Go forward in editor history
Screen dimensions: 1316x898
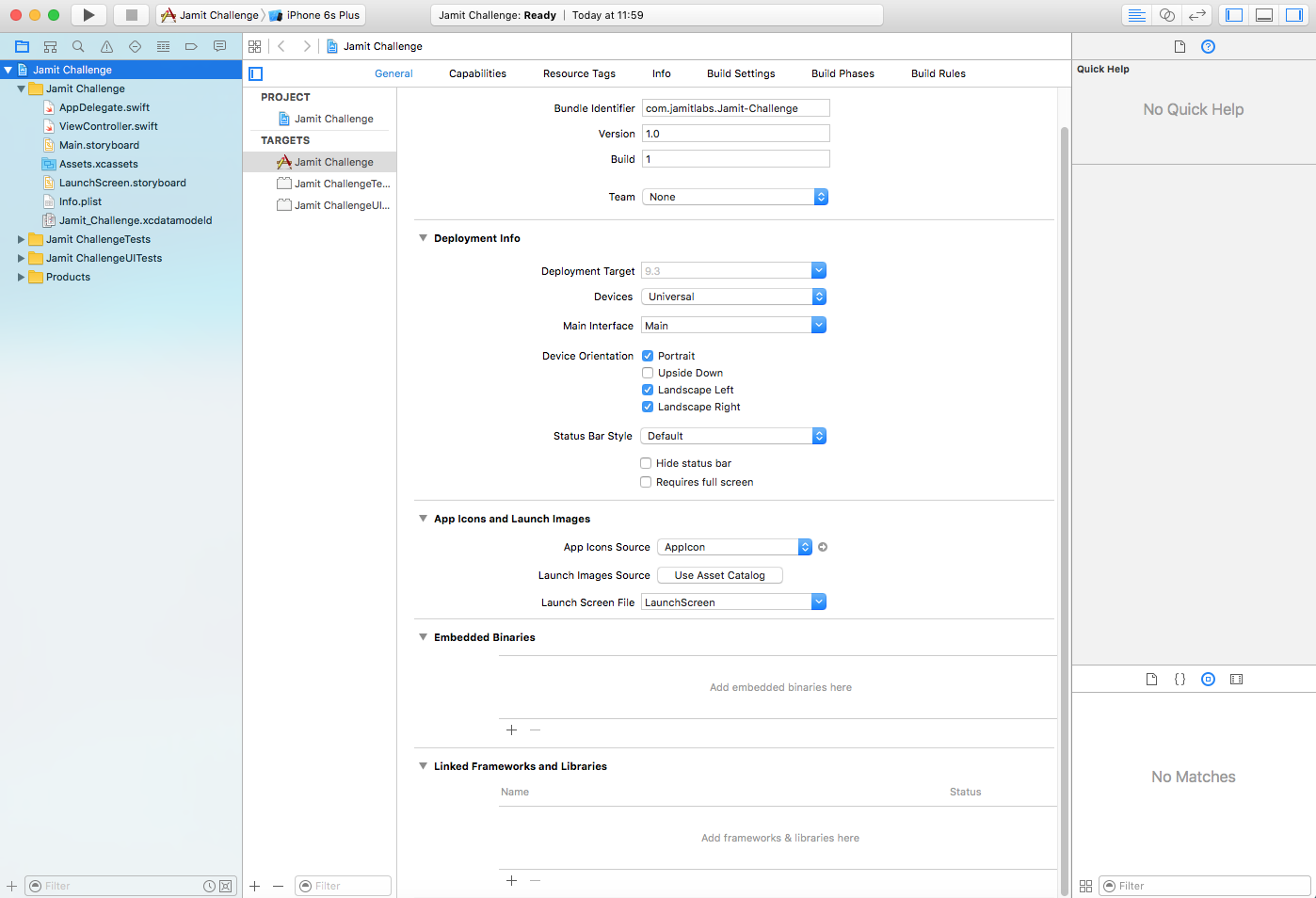point(307,46)
